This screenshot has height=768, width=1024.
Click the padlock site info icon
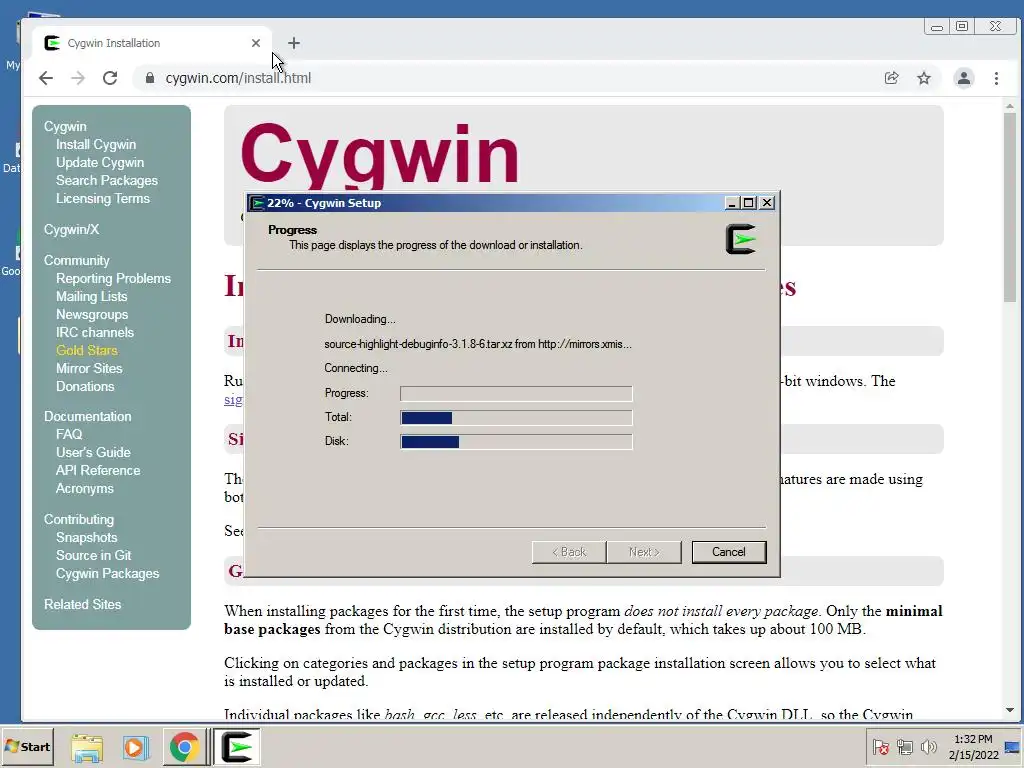point(150,78)
